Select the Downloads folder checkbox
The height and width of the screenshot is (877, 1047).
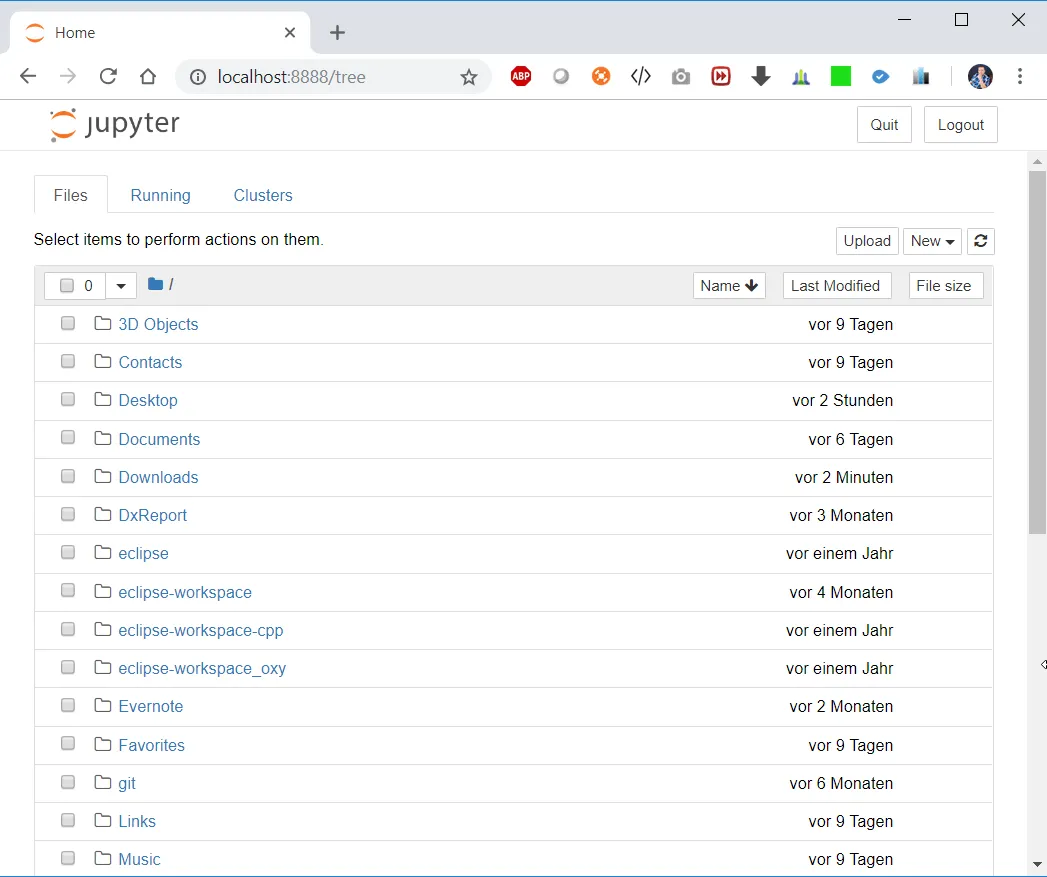point(68,477)
